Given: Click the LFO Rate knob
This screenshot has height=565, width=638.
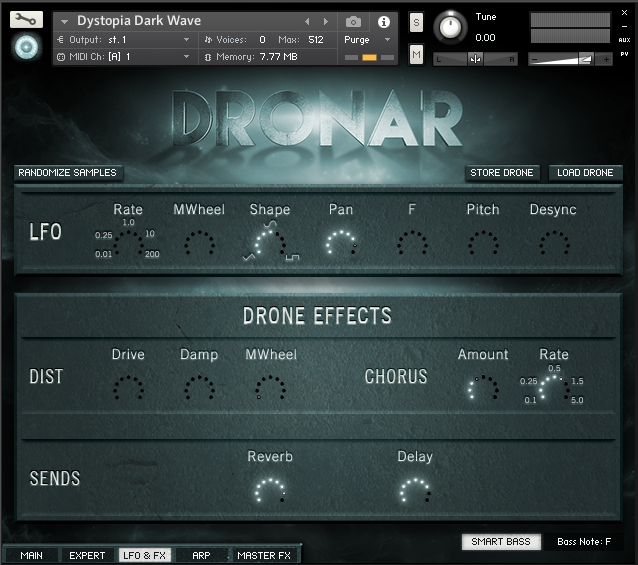Looking at the screenshot, I should click(x=129, y=245).
